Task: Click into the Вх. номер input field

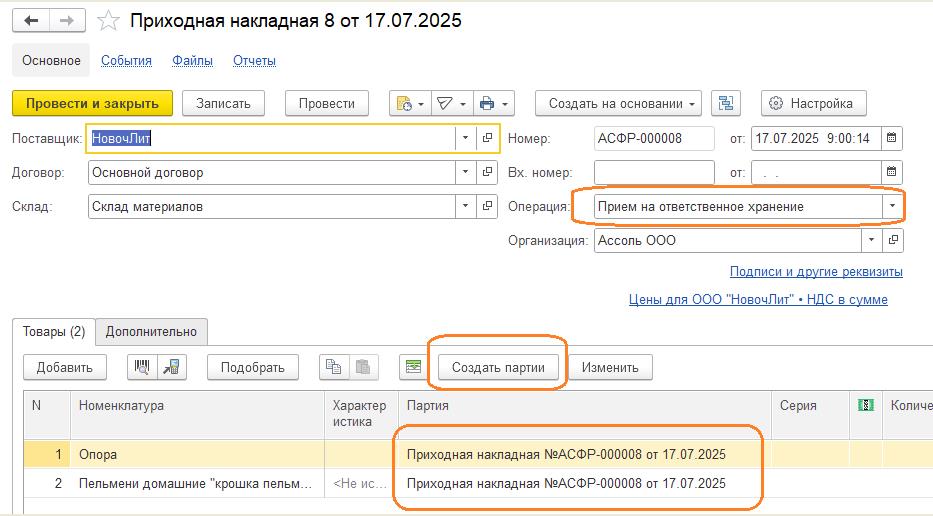Action: click(x=654, y=173)
